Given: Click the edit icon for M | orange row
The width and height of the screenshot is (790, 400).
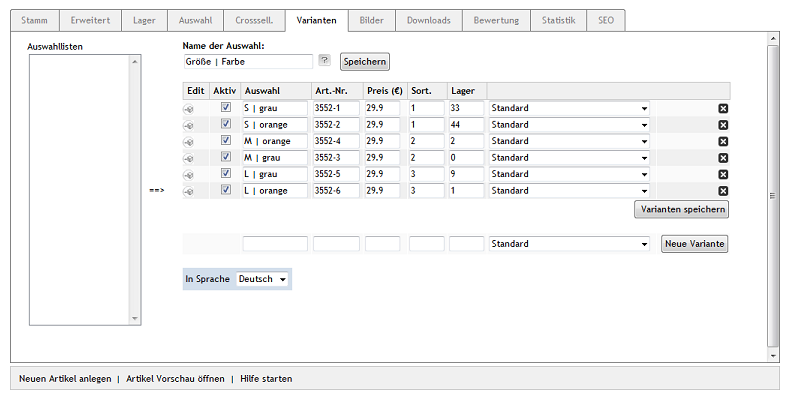Looking at the screenshot, I should click(x=188, y=141).
